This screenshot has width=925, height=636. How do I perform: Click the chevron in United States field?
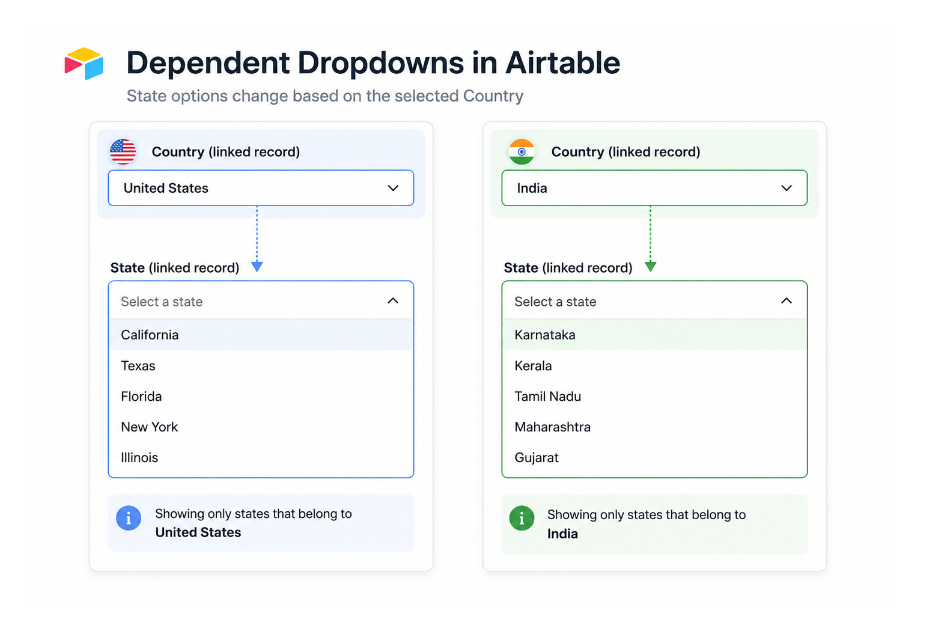[x=393, y=188]
